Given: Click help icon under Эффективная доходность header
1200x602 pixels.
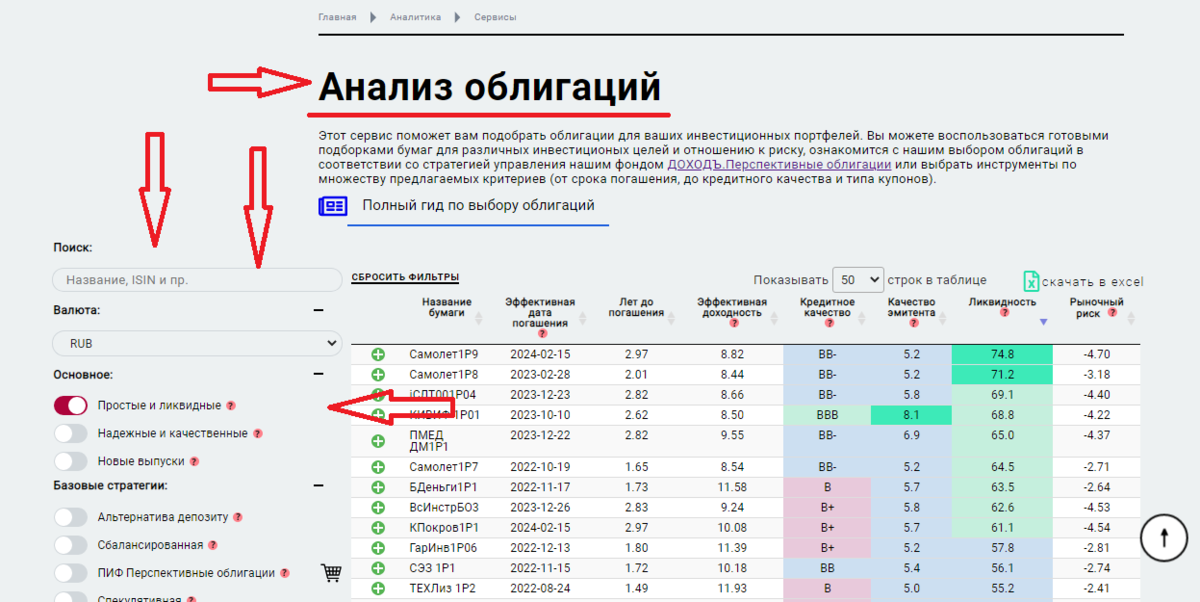Looking at the screenshot, I should pos(732,323).
